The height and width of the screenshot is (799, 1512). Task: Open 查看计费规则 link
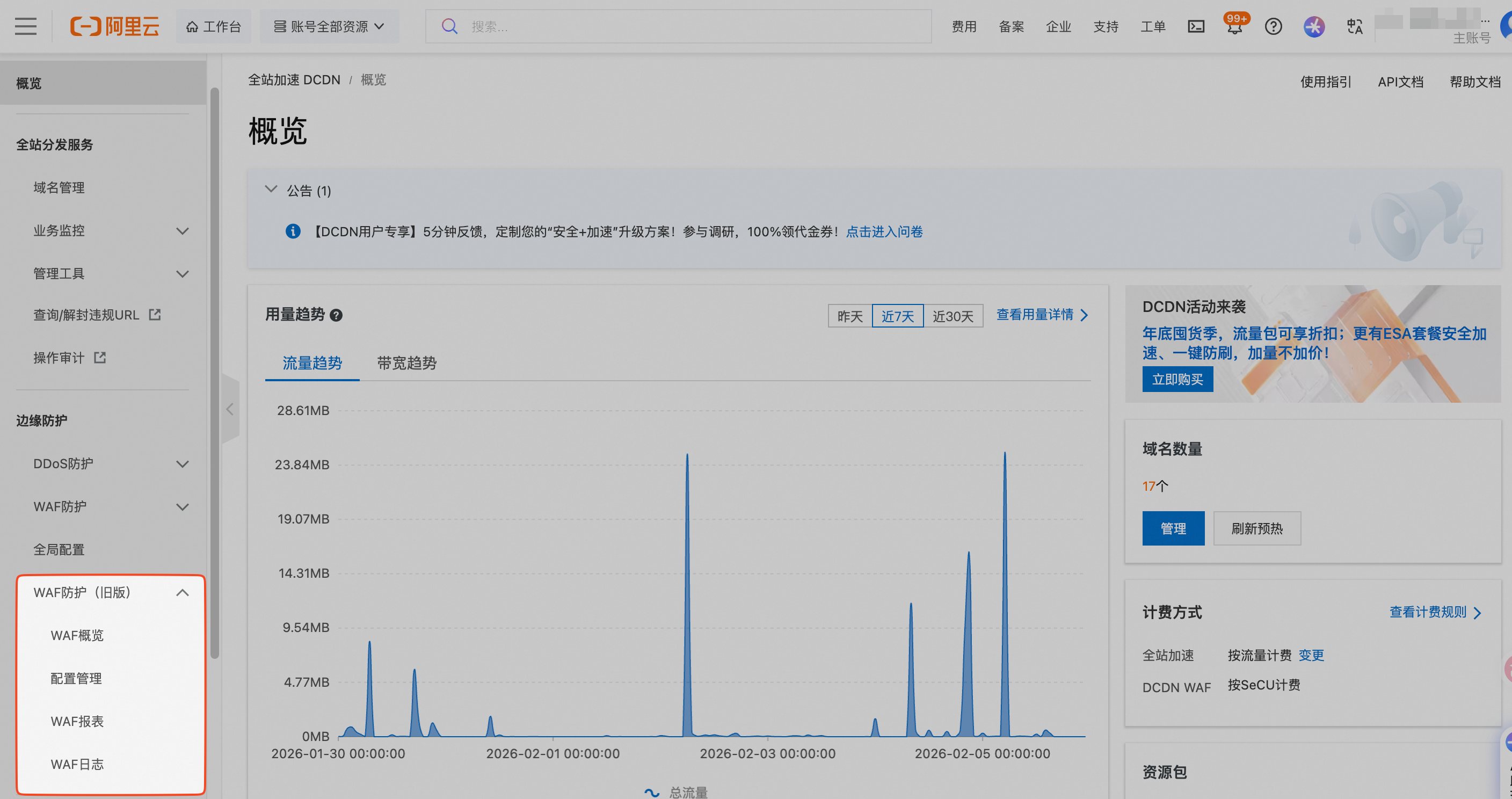tap(1435, 612)
